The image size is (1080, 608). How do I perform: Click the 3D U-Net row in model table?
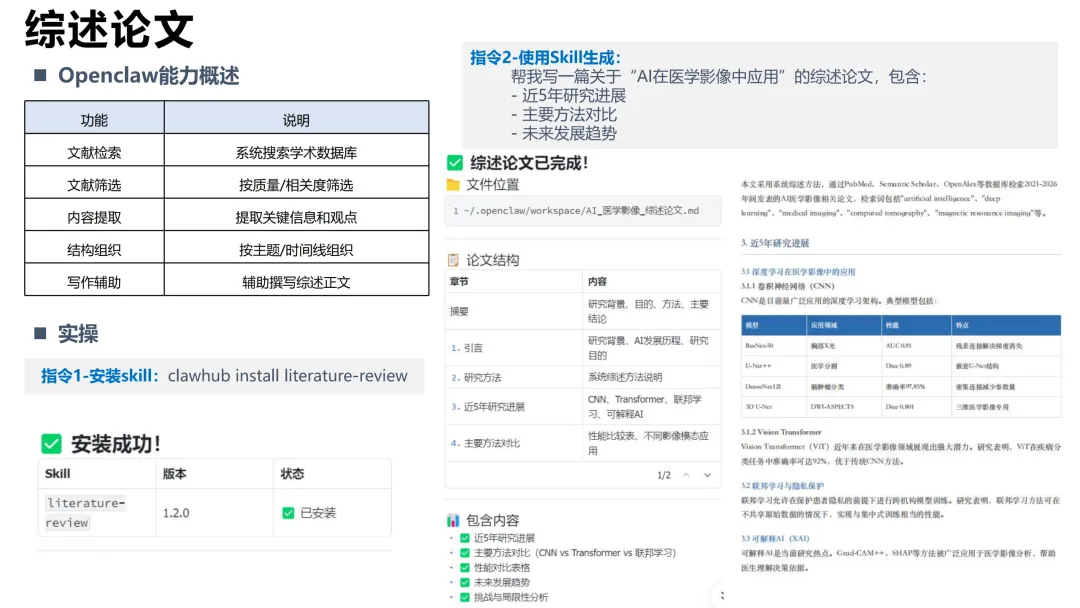[x=901, y=406]
